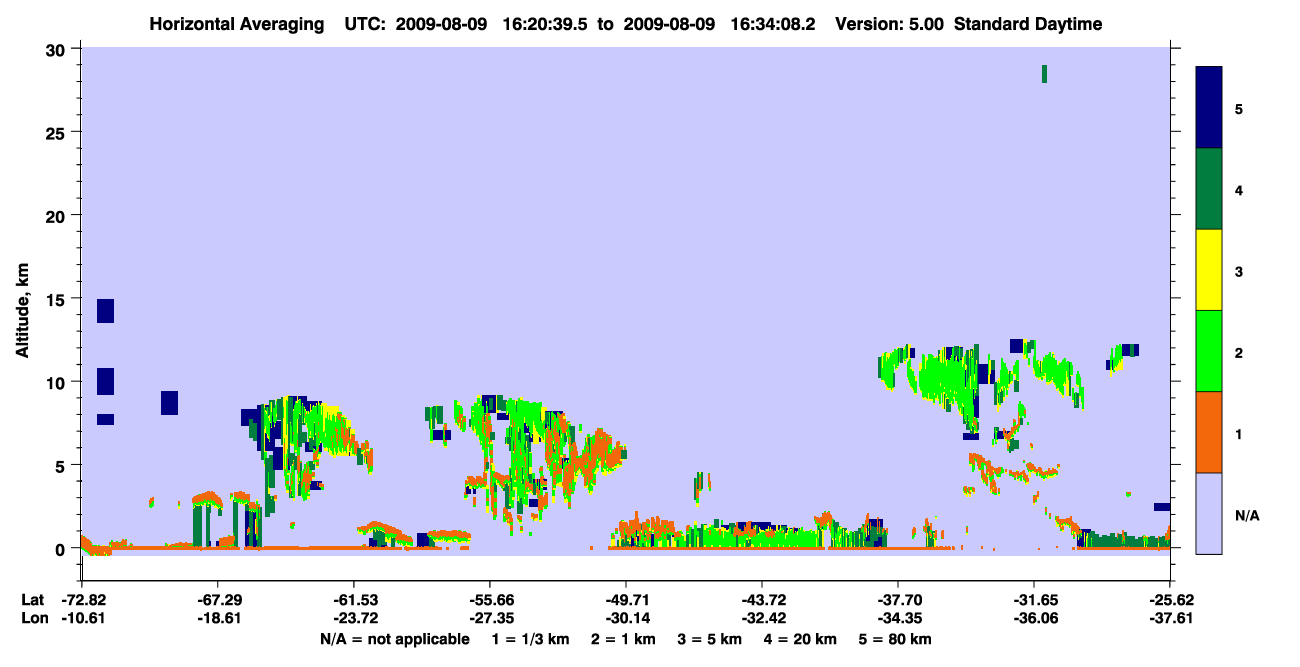This screenshot has height=667, width=1300.
Task: Click the dark green colorbar segment labeled 4
Action: 1209,189
